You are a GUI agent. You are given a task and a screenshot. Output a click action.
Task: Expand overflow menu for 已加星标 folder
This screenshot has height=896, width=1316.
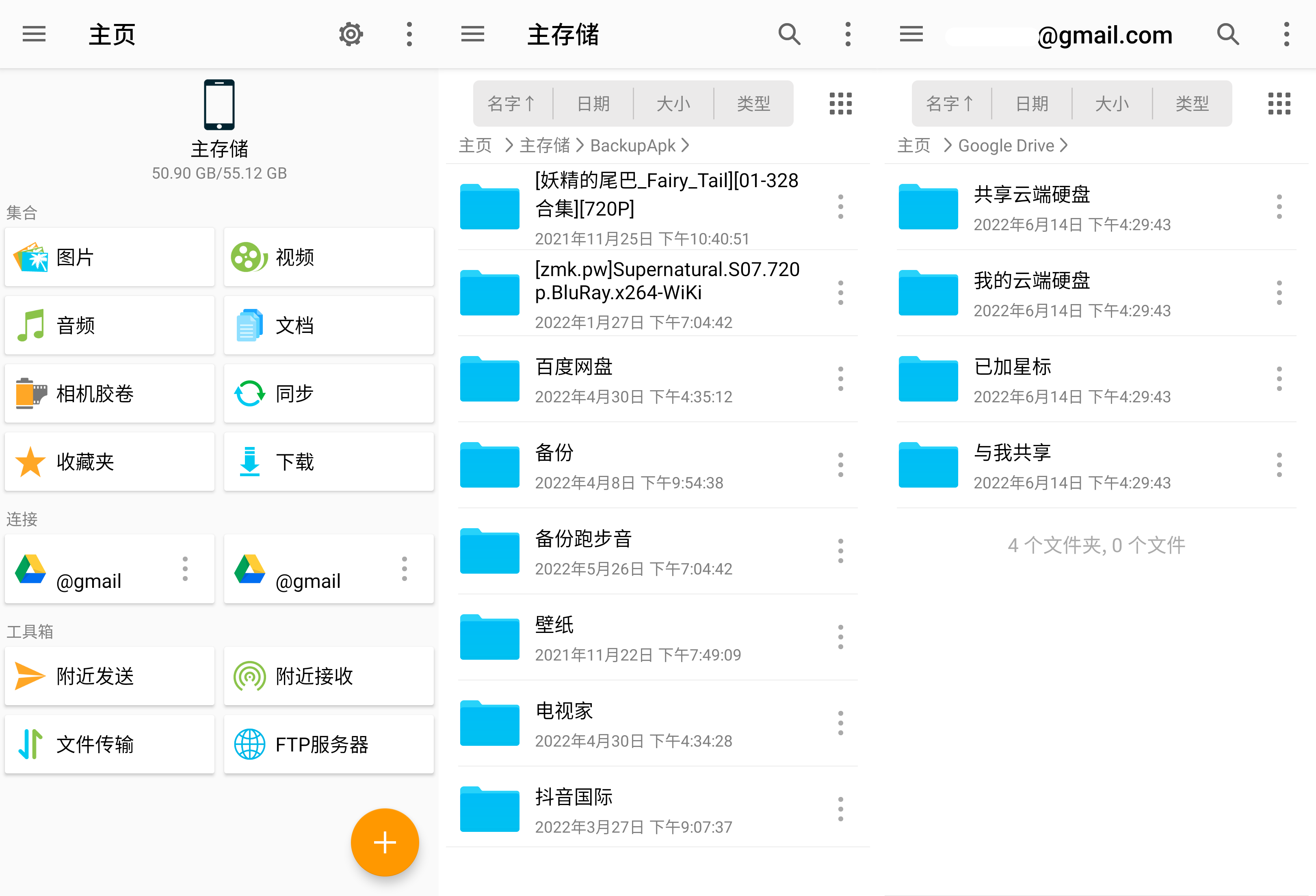[x=1279, y=379]
